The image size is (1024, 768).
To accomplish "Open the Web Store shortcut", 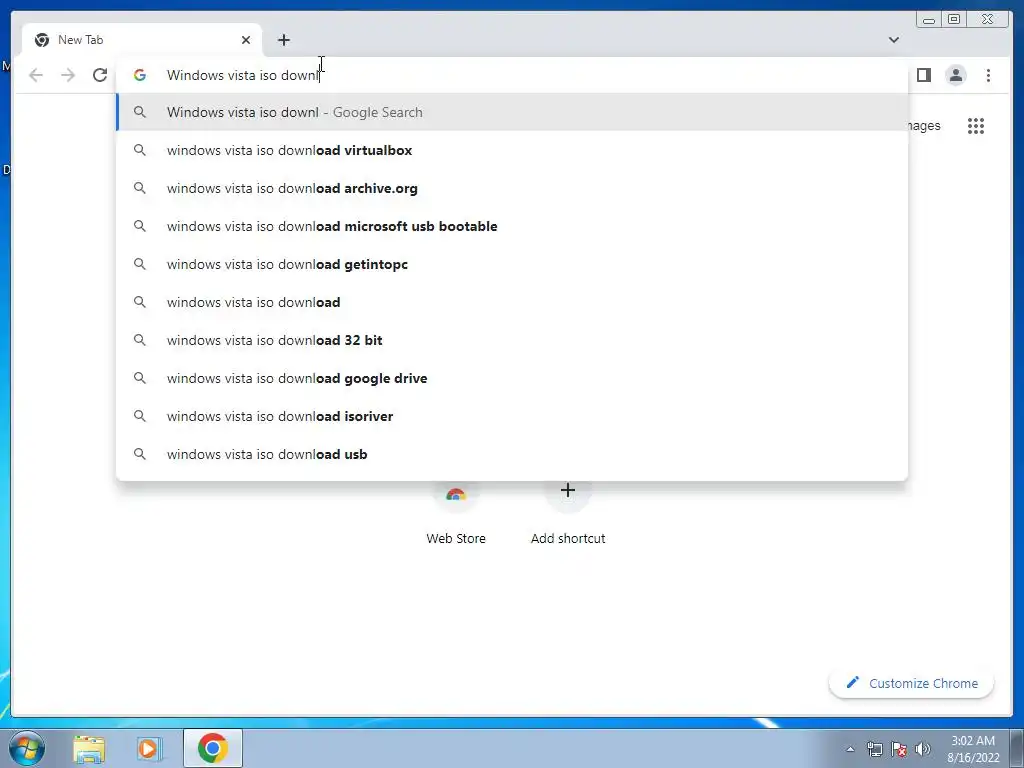I will coord(456,516).
